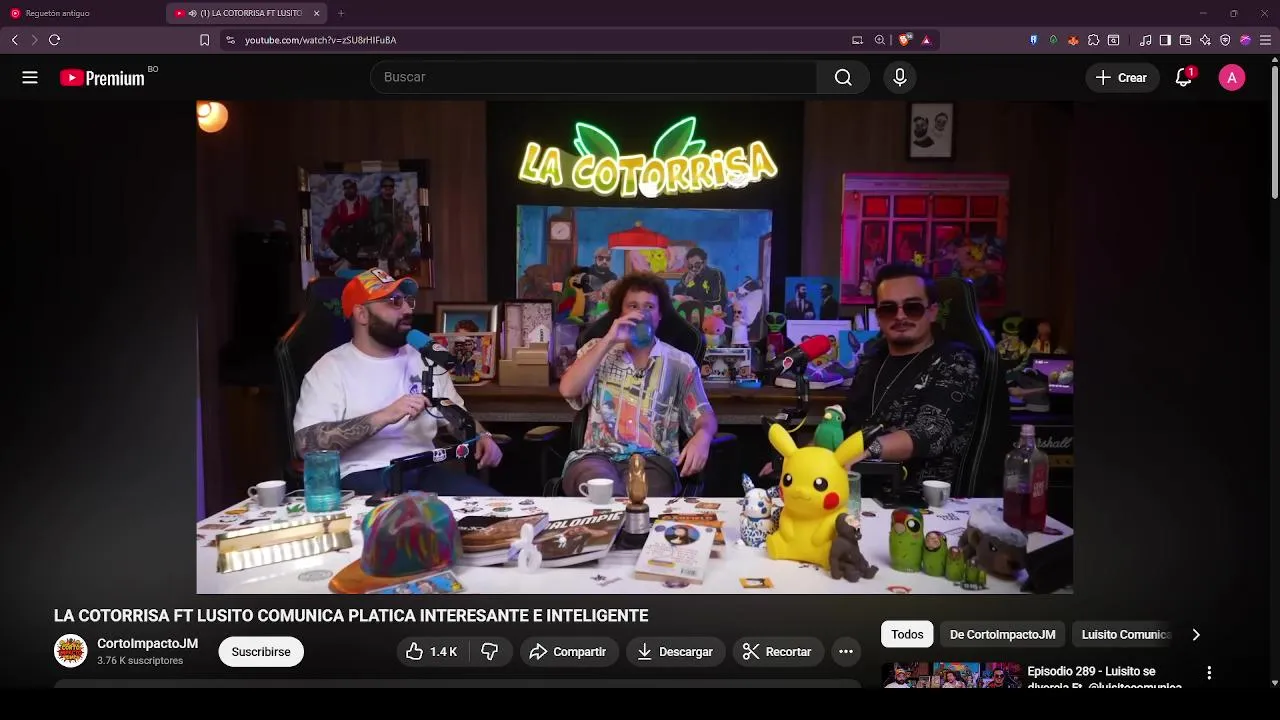Viewport: 1280px width, 720px height.
Task: Click the cast screen icon in address bar
Action: (857, 40)
